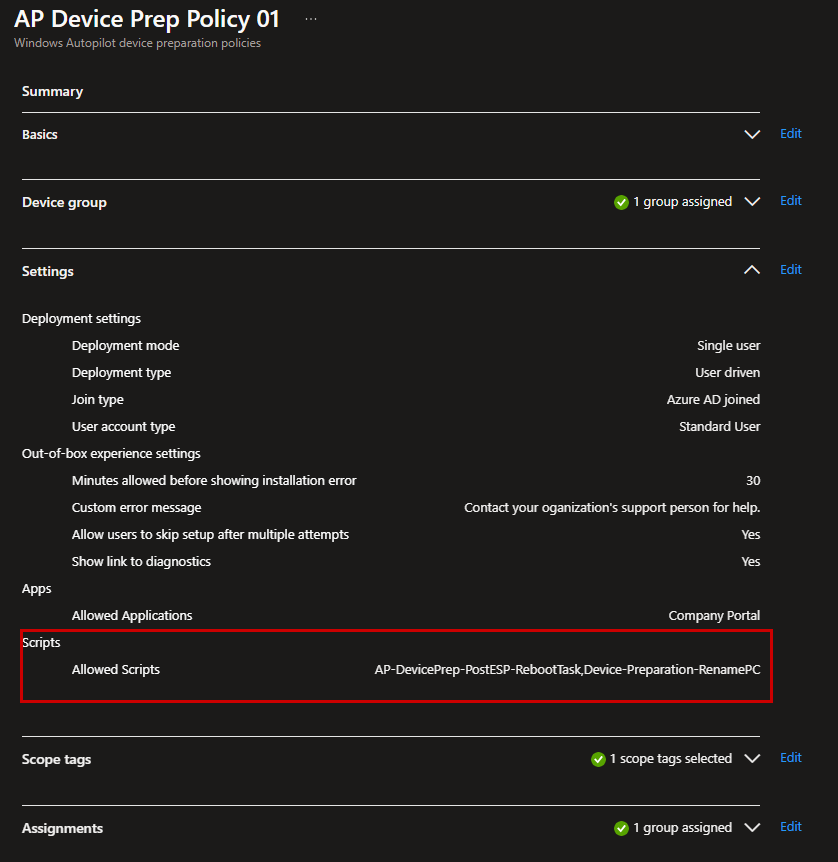Click the Company Portal allowed application value
Viewport: 838px width, 862px height.
[x=714, y=615]
